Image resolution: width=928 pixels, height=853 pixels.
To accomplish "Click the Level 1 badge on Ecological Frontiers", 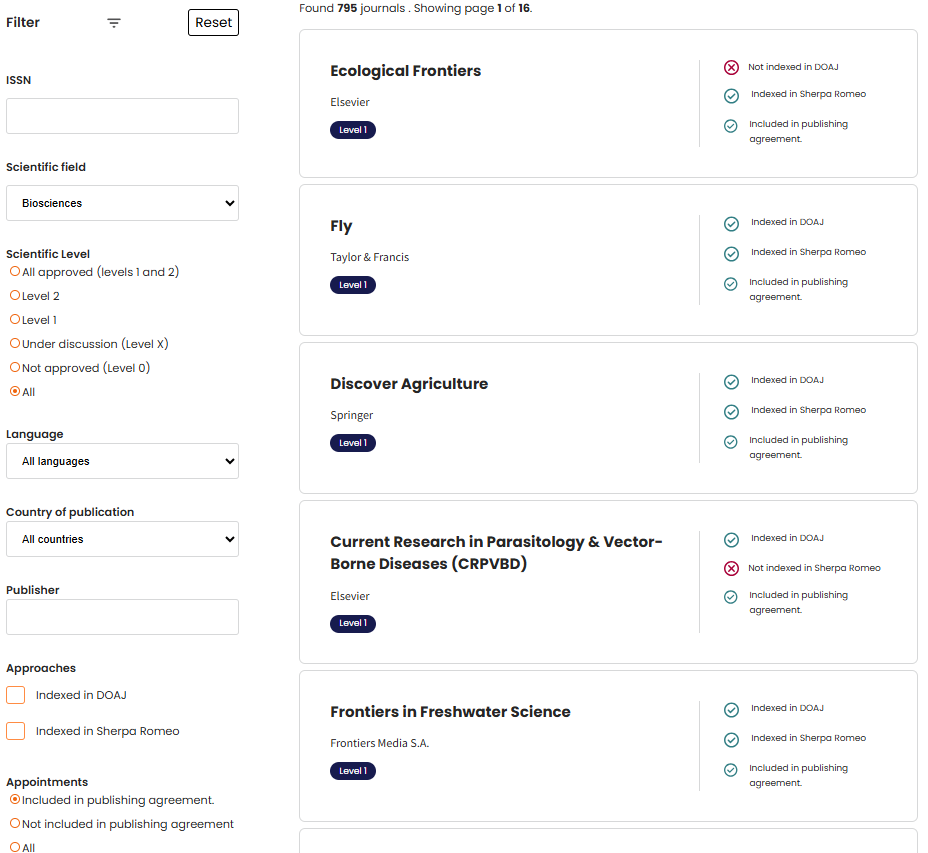I will (x=352, y=129).
